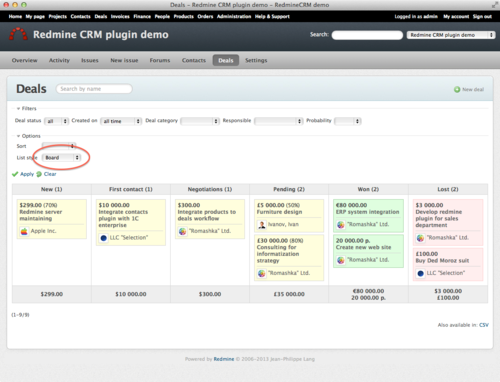Viewport: 500px width, 382px height.
Task: Click into the header Search field
Action: click(367, 35)
